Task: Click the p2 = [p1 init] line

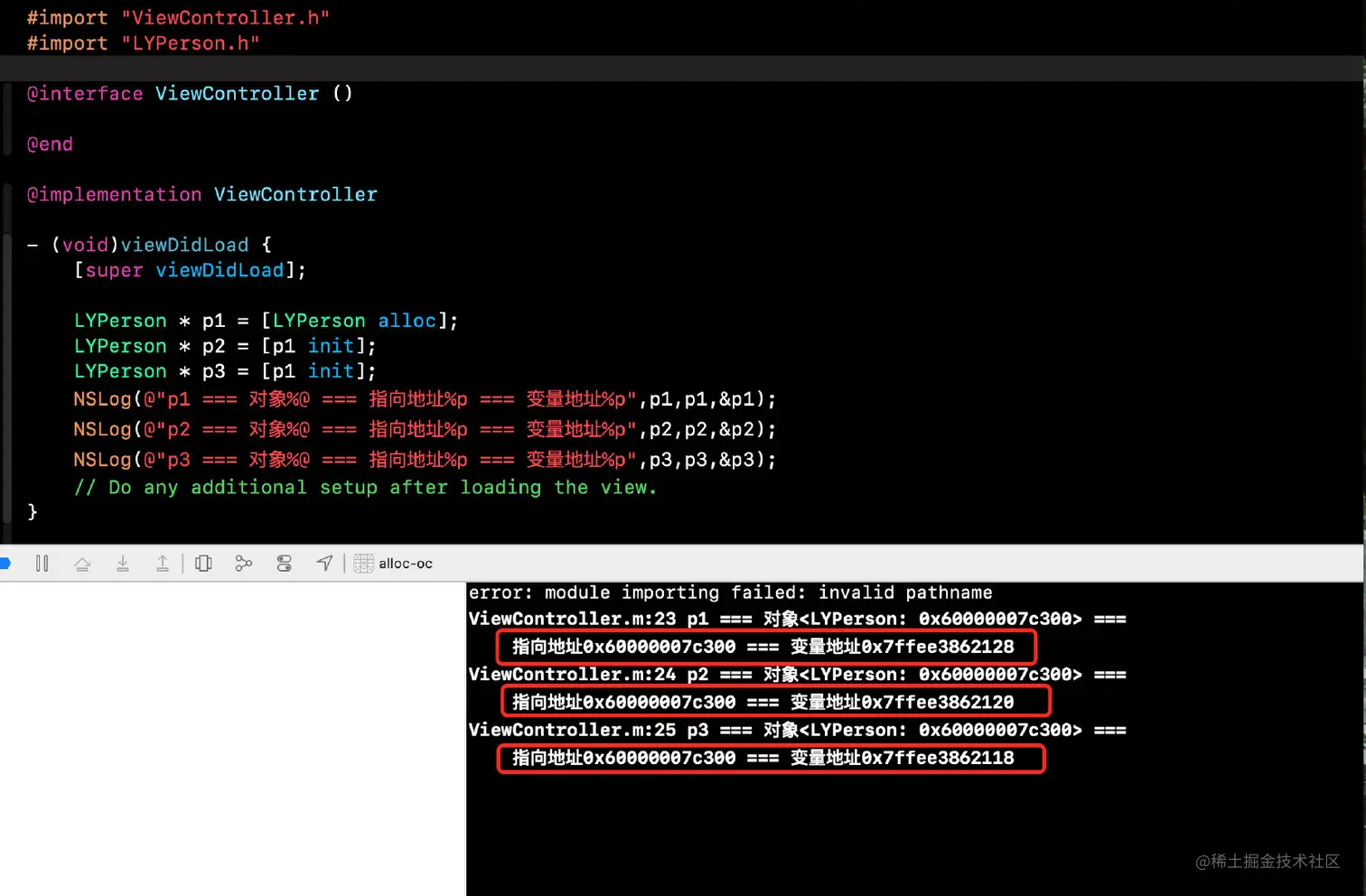Action: [225, 347]
